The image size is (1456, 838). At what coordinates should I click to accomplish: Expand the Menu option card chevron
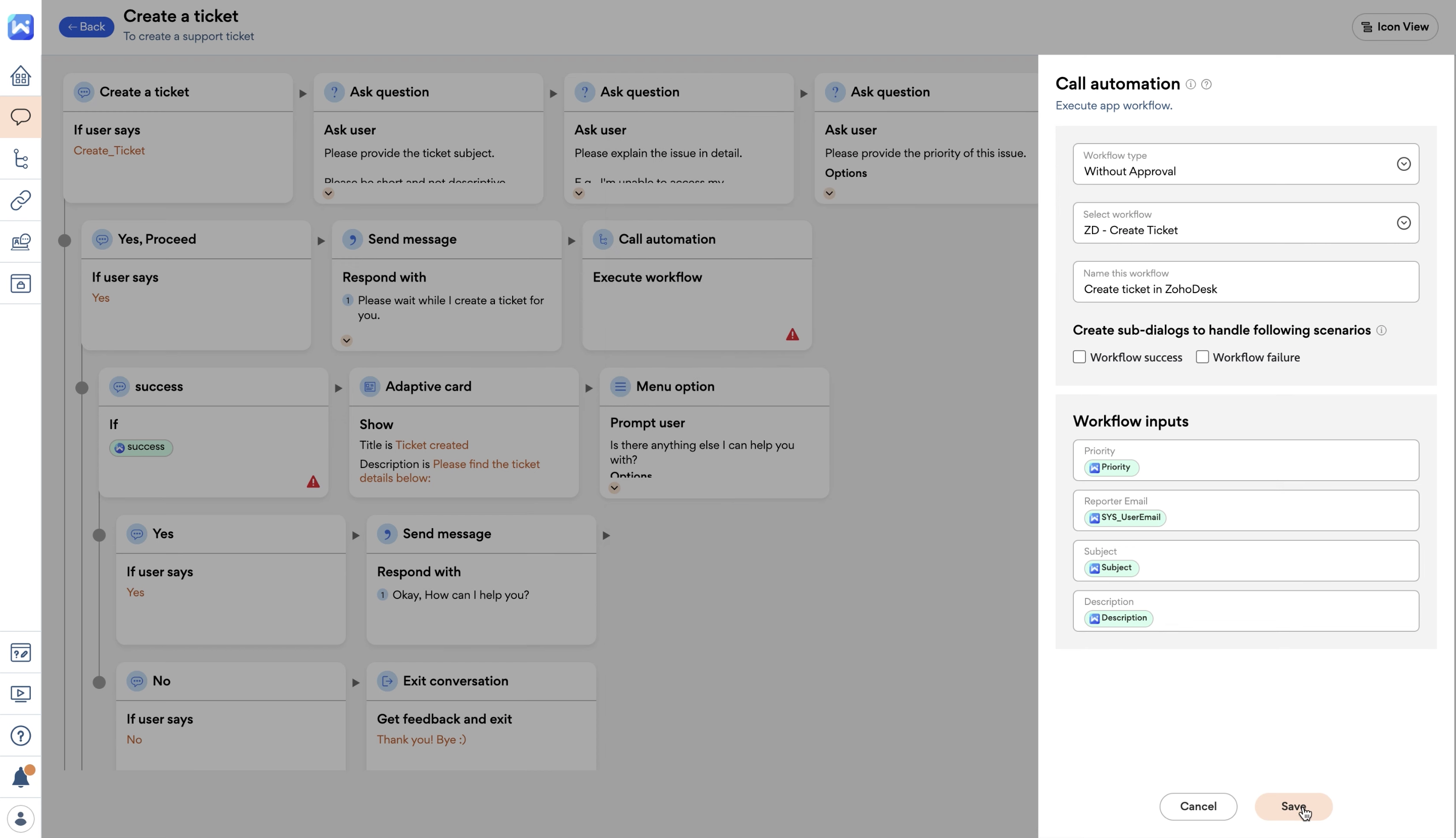point(614,488)
